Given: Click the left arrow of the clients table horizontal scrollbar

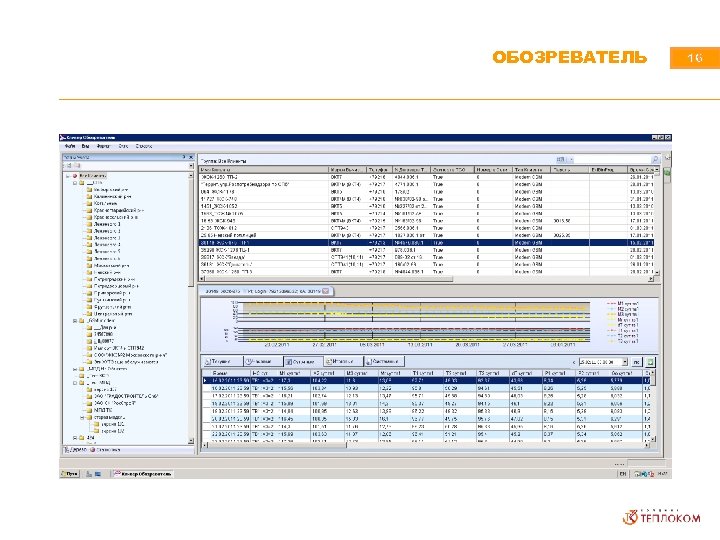Looking at the screenshot, I should (202, 279).
